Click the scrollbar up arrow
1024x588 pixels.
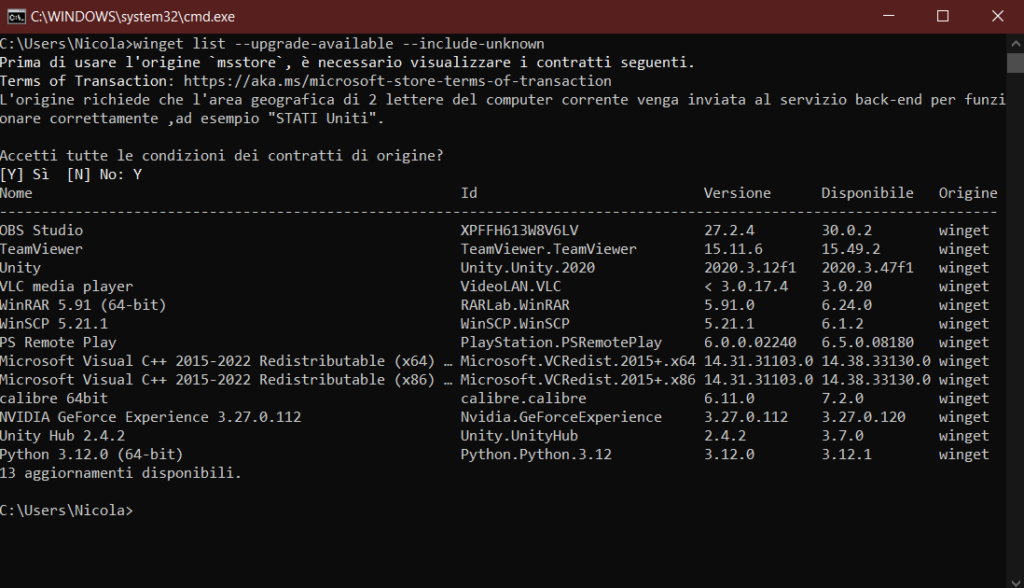click(x=1016, y=44)
